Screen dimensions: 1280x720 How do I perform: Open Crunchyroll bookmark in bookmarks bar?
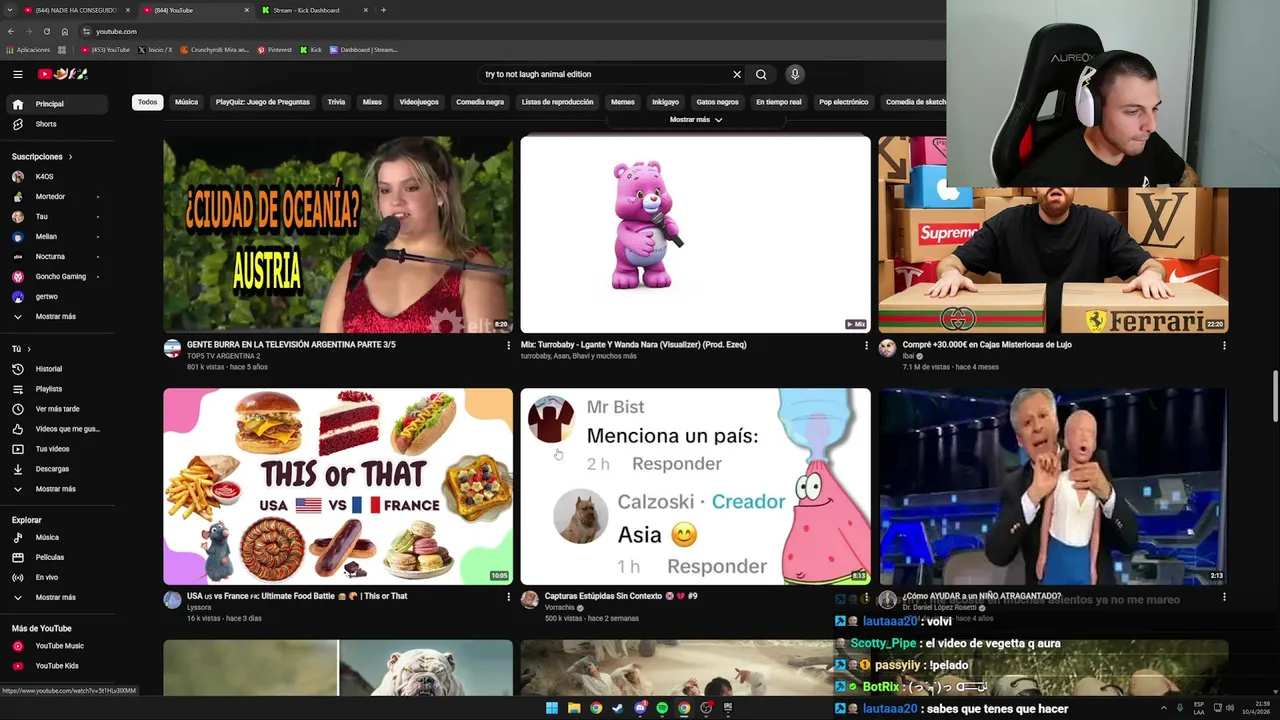pos(215,49)
